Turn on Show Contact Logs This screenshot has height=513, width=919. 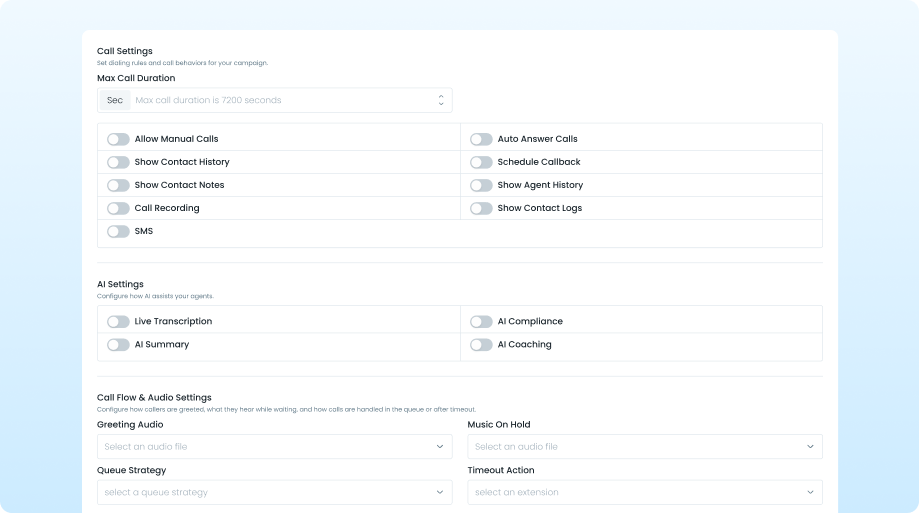pos(481,208)
